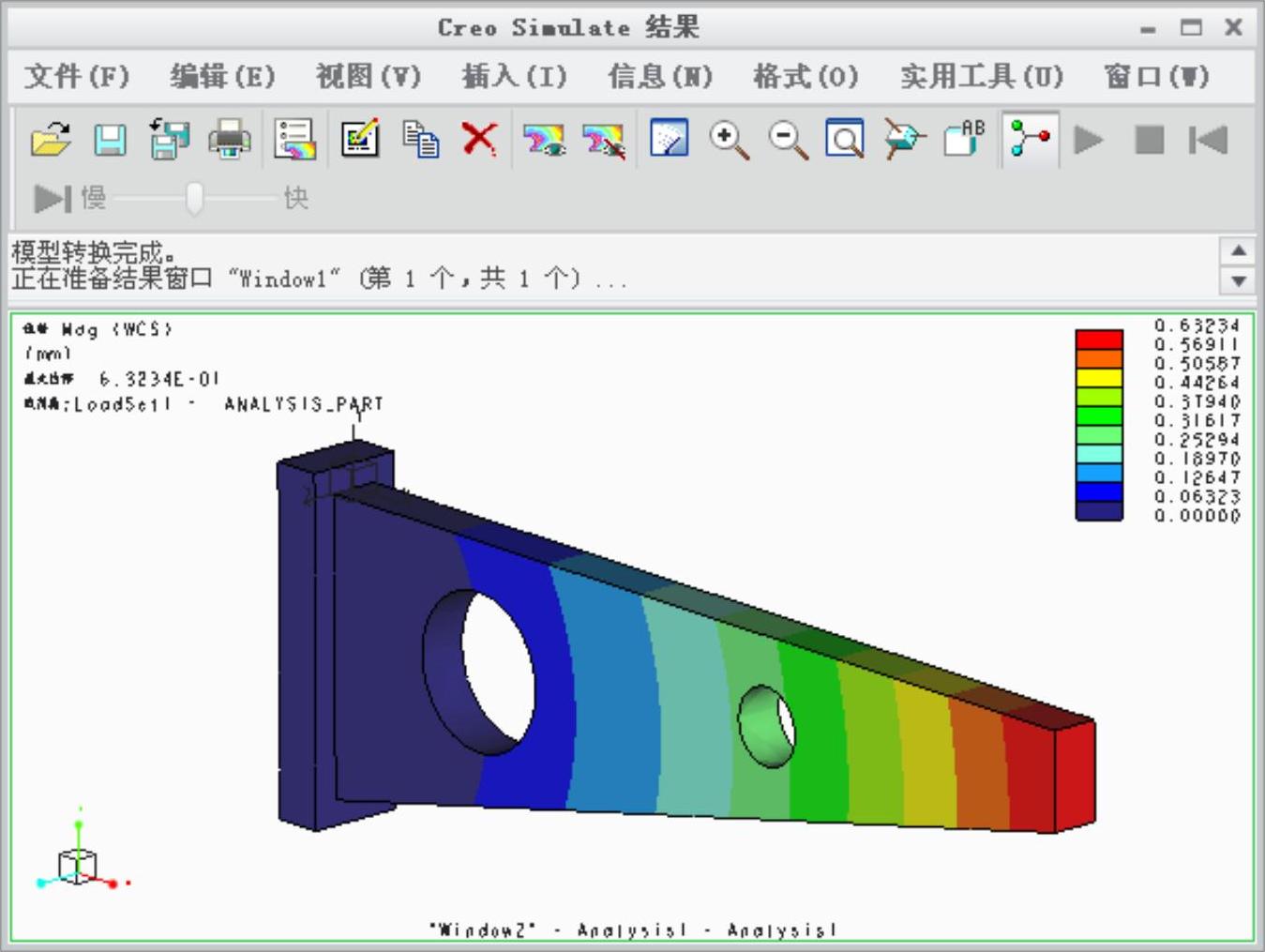Viewport: 1265px width, 952px height.
Task: Open the 视图(V) menu
Action: pos(369,76)
